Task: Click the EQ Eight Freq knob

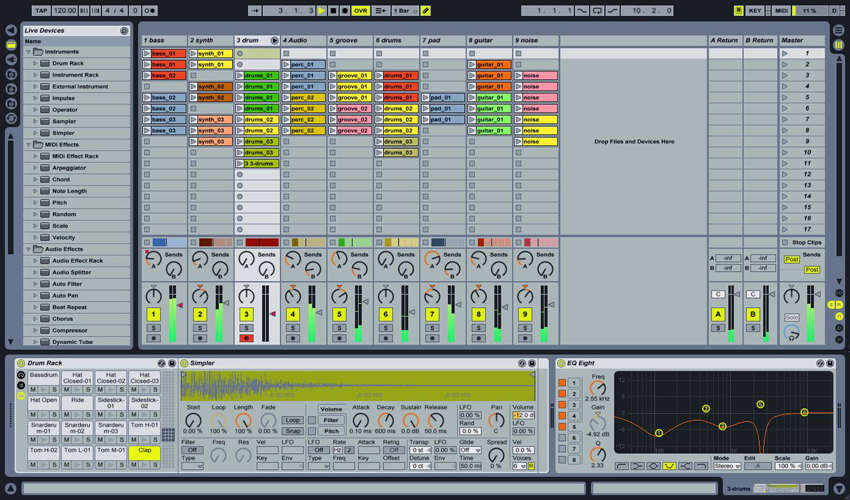Action: (x=597, y=386)
